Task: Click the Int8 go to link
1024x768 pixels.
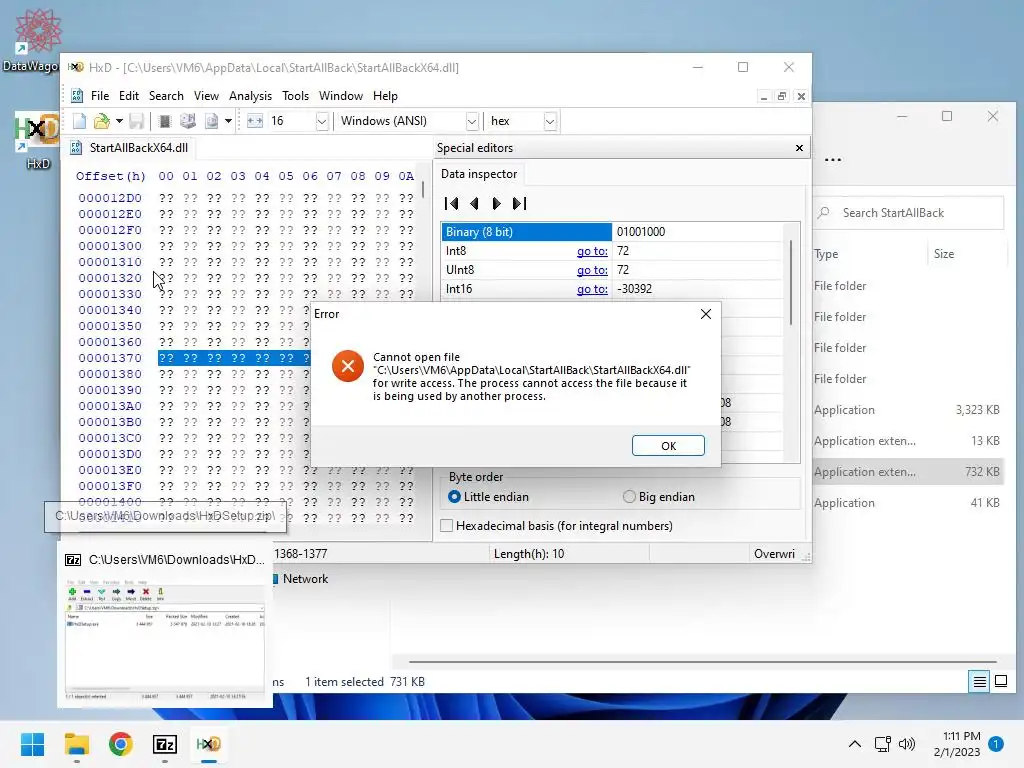Action: (592, 251)
